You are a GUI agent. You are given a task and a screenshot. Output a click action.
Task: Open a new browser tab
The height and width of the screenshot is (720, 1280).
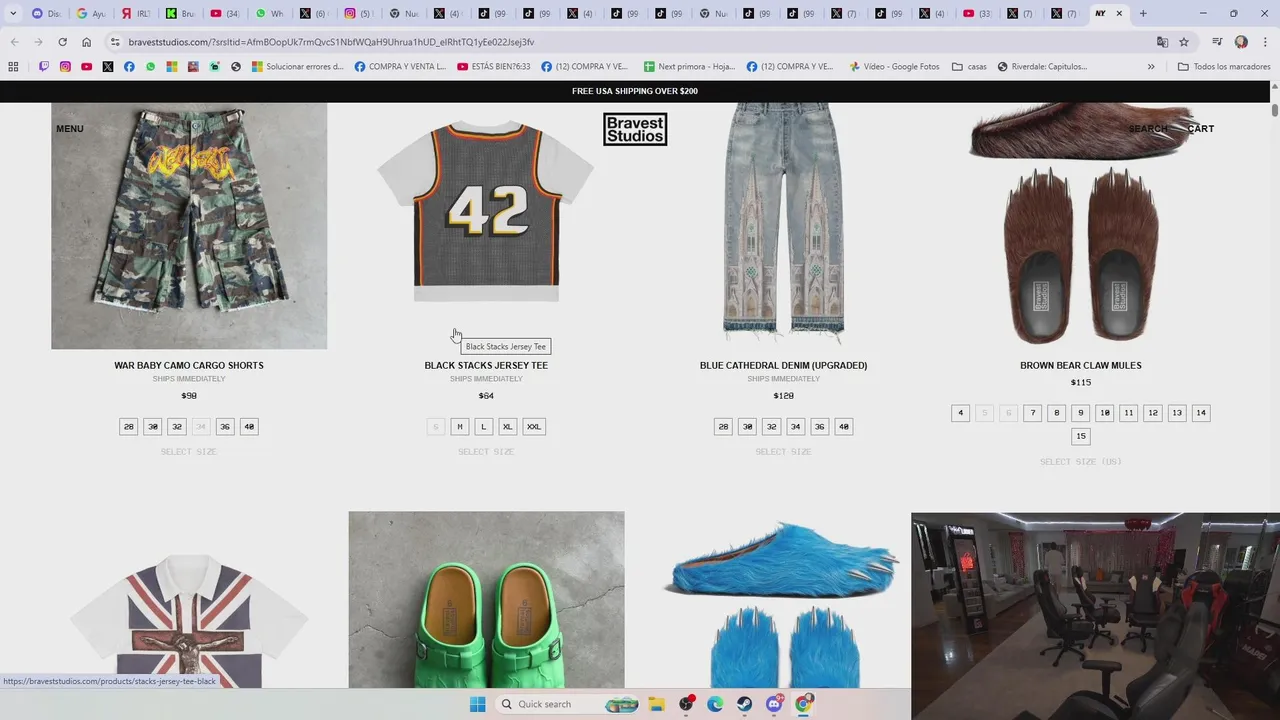coord(1143,14)
